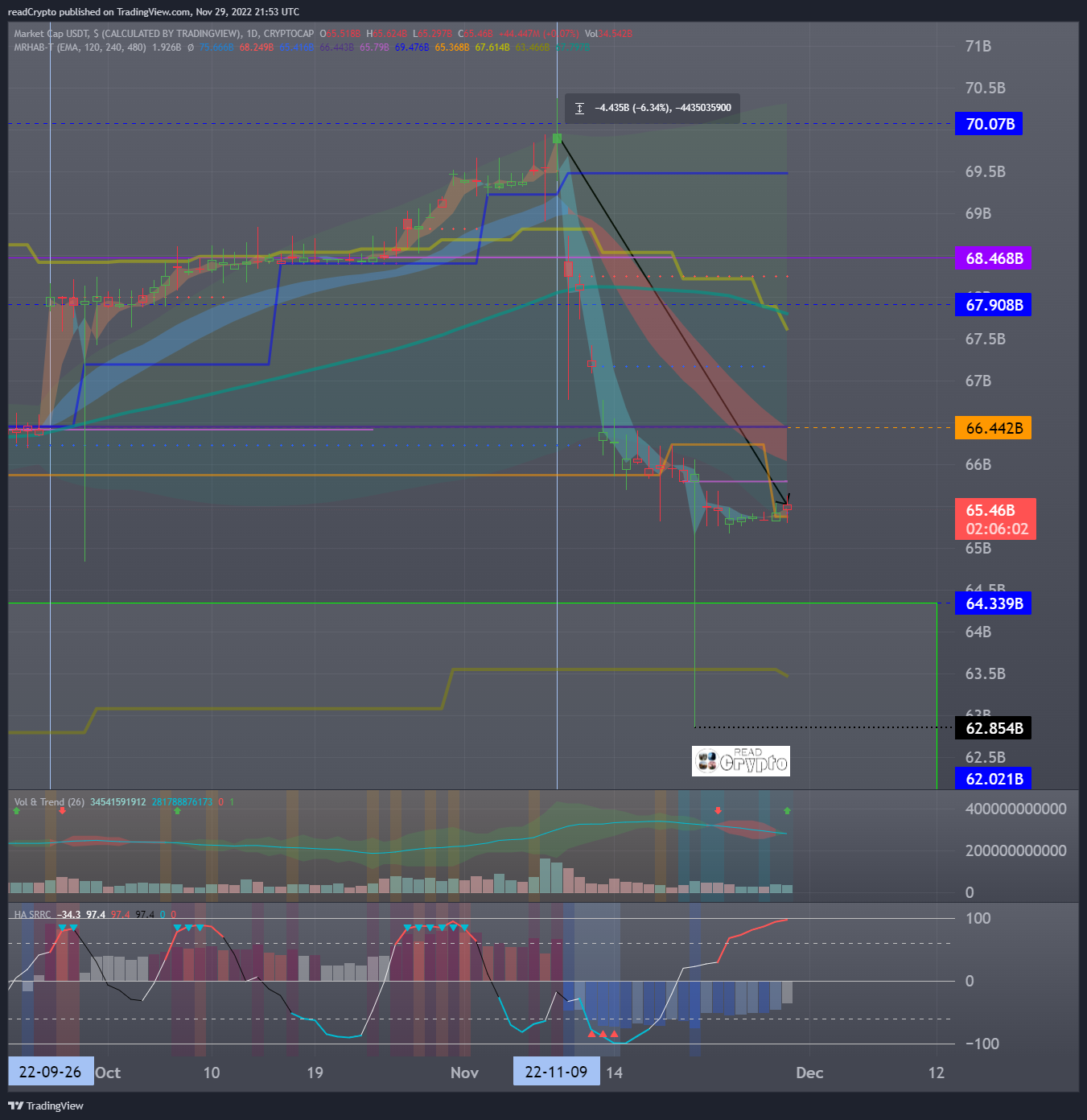Click the 66B price axis label

(x=978, y=464)
